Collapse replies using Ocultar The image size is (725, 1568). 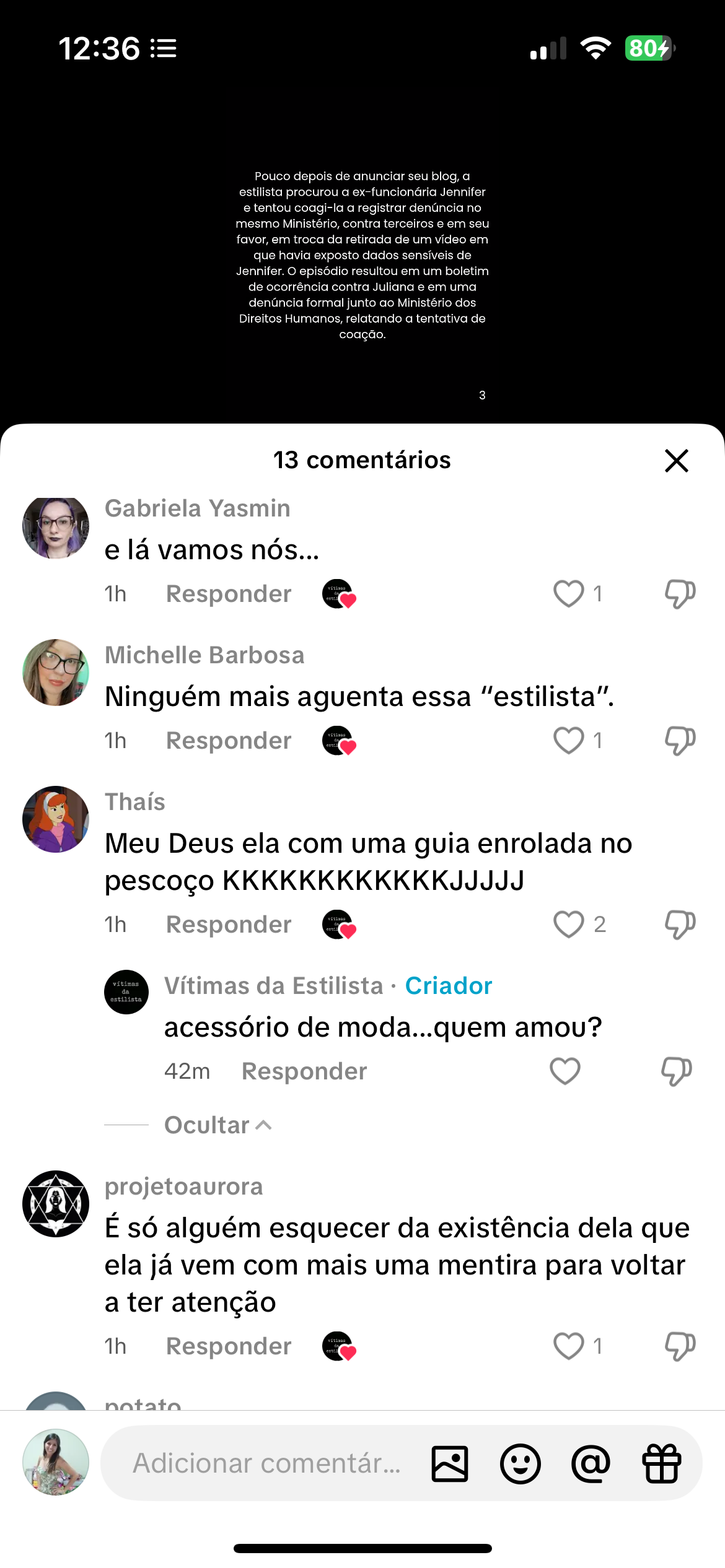coord(217,1125)
